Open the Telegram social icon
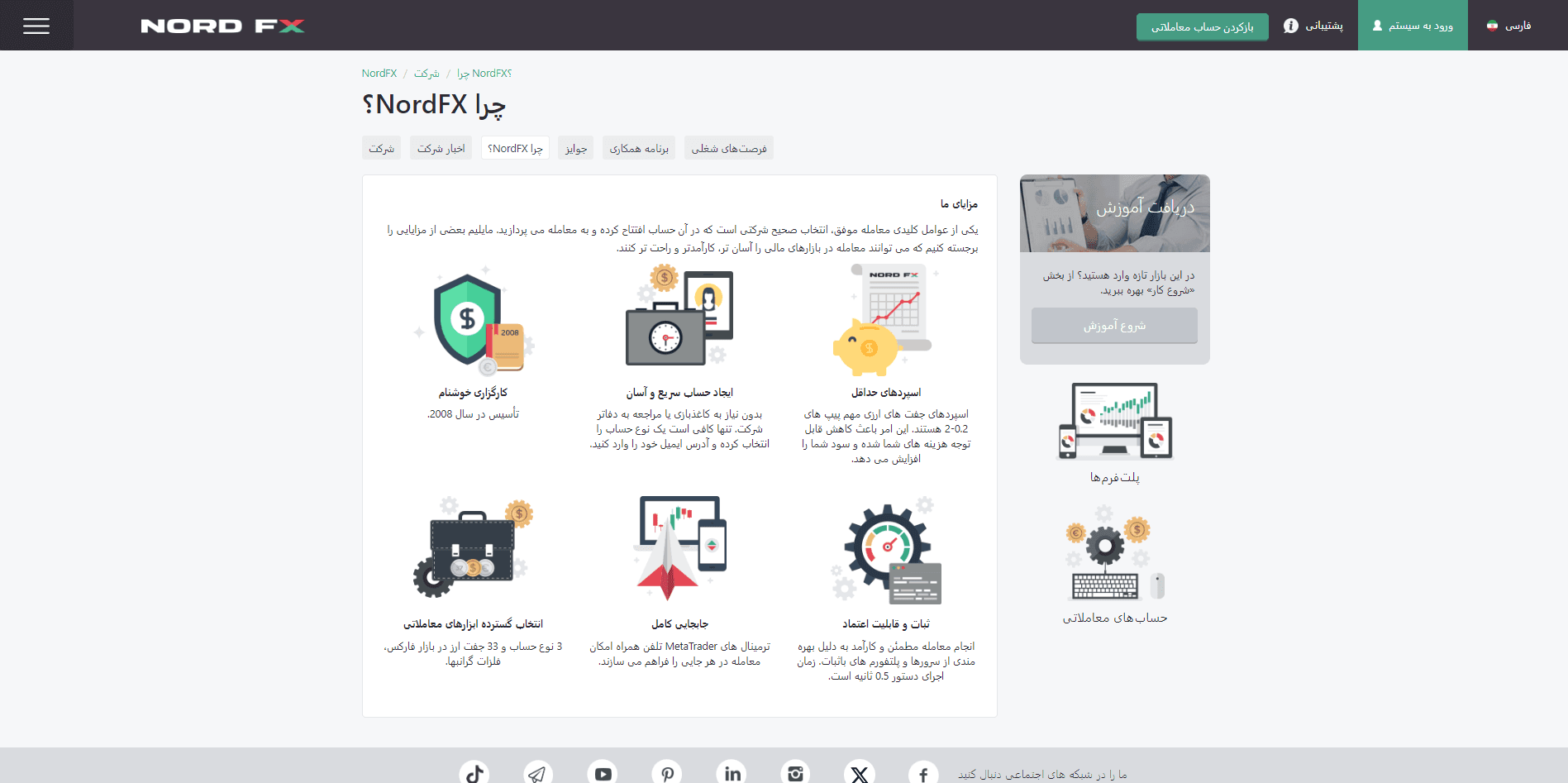 point(538,774)
